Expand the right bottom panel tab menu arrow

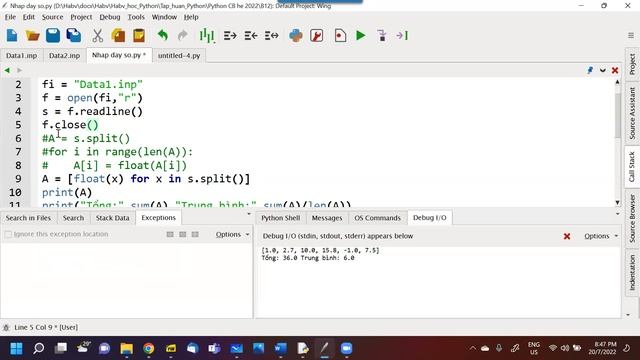618,214
